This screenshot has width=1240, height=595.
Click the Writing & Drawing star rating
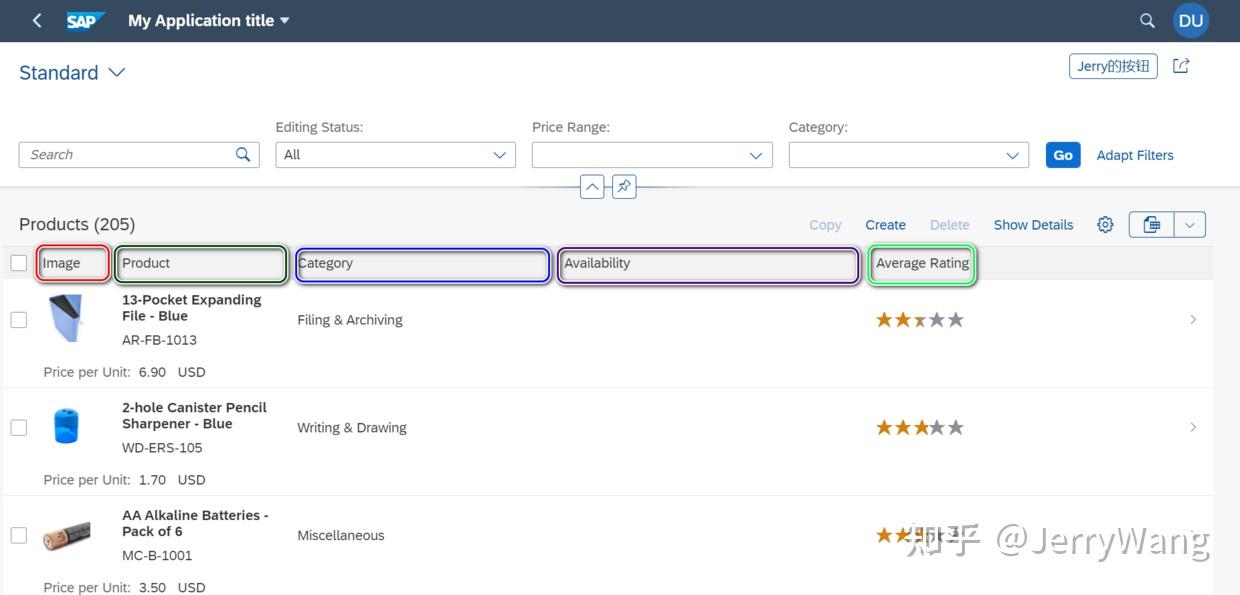[920, 427]
